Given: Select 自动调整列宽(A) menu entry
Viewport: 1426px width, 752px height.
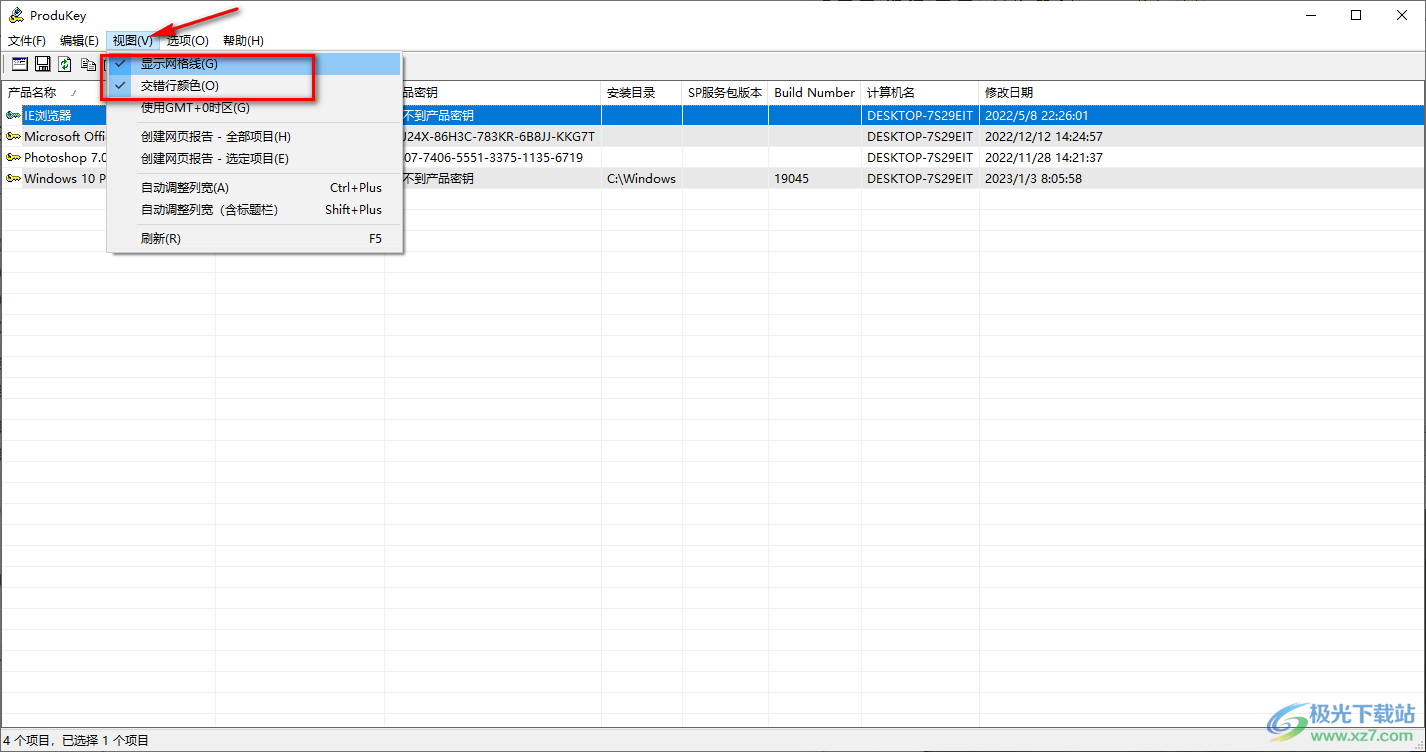Looking at the screenshot, I should 255,187.
